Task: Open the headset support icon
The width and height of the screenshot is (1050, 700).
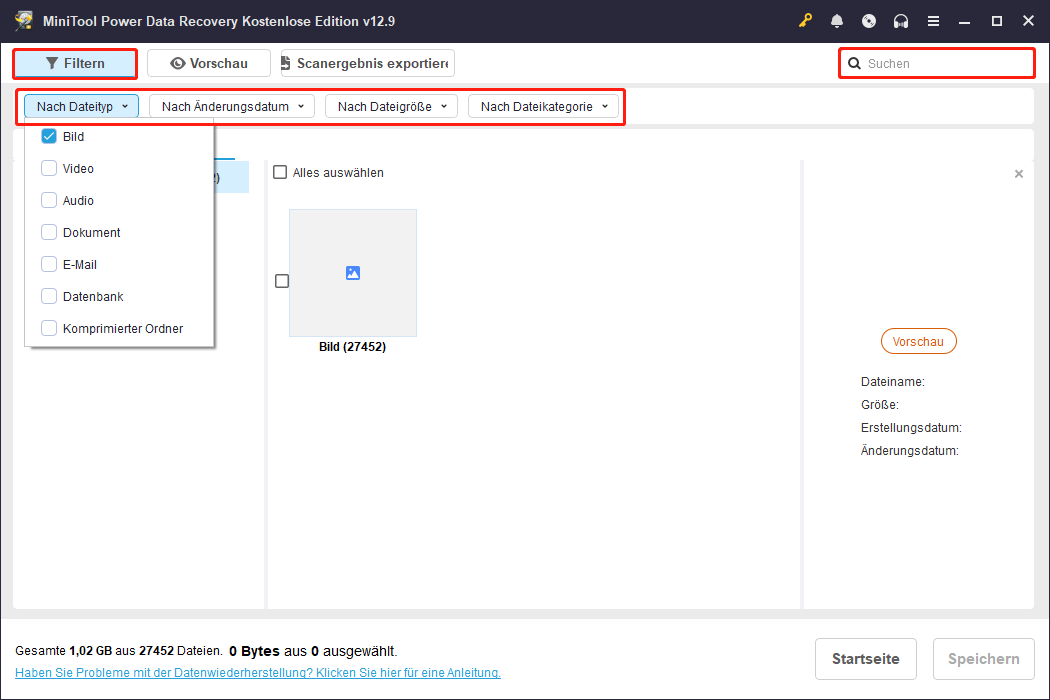Action: [x=901, y=21]
